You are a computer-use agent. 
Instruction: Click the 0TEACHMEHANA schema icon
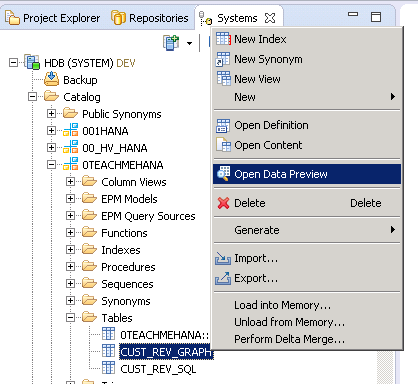point(71,164)
